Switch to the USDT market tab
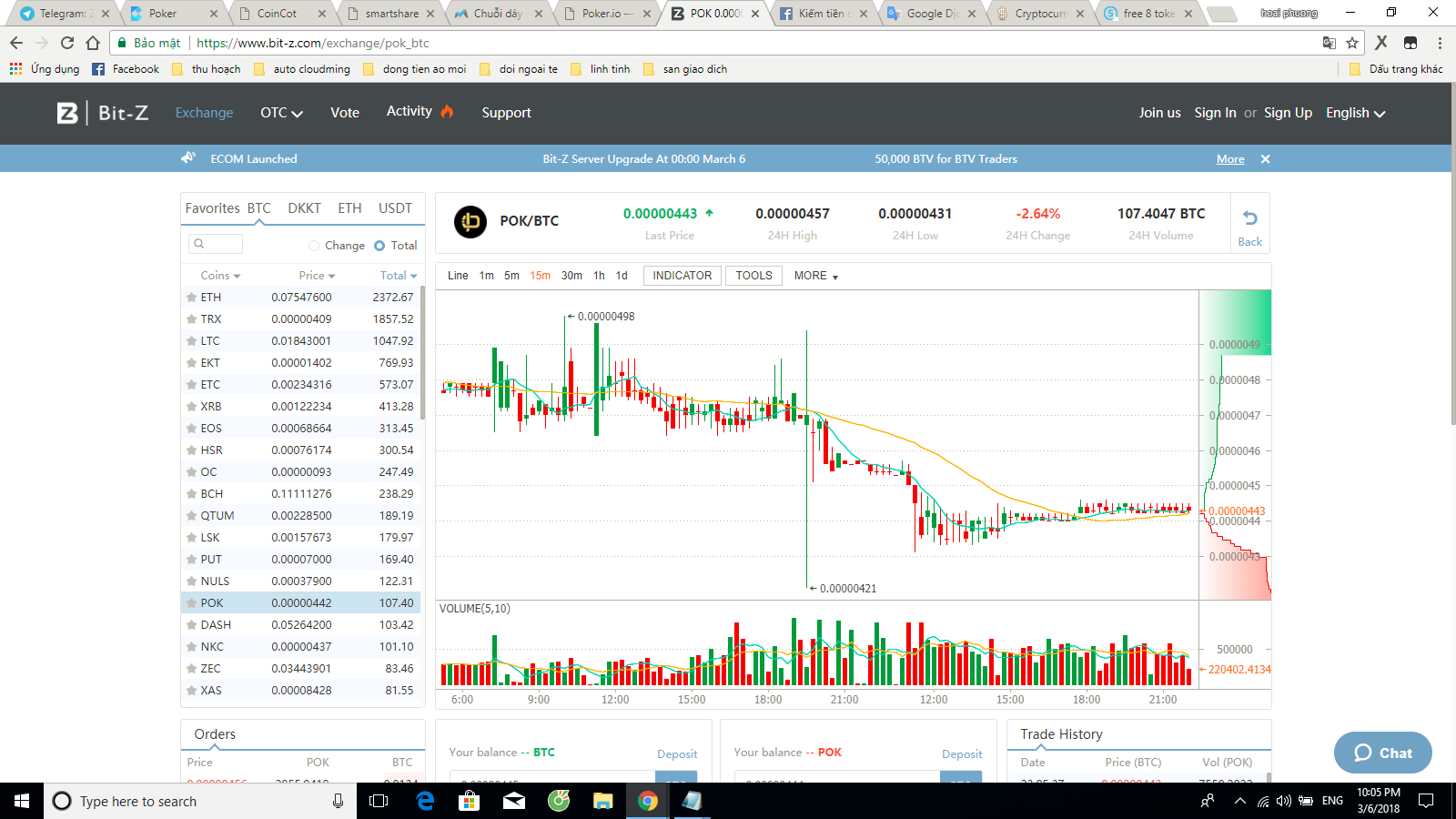 tap(395, 208)
